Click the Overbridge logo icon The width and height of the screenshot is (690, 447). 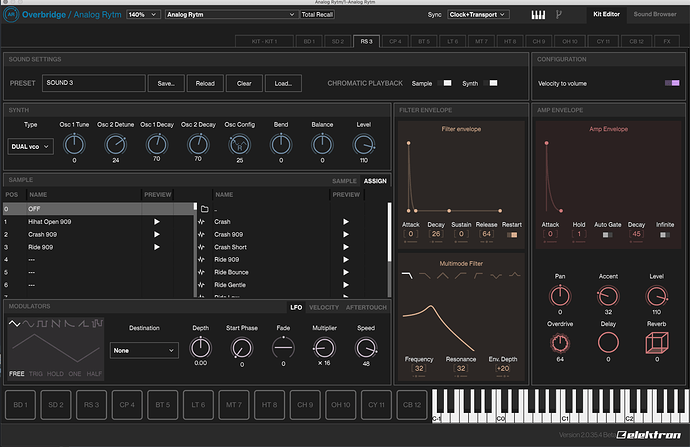coord(11,15)
